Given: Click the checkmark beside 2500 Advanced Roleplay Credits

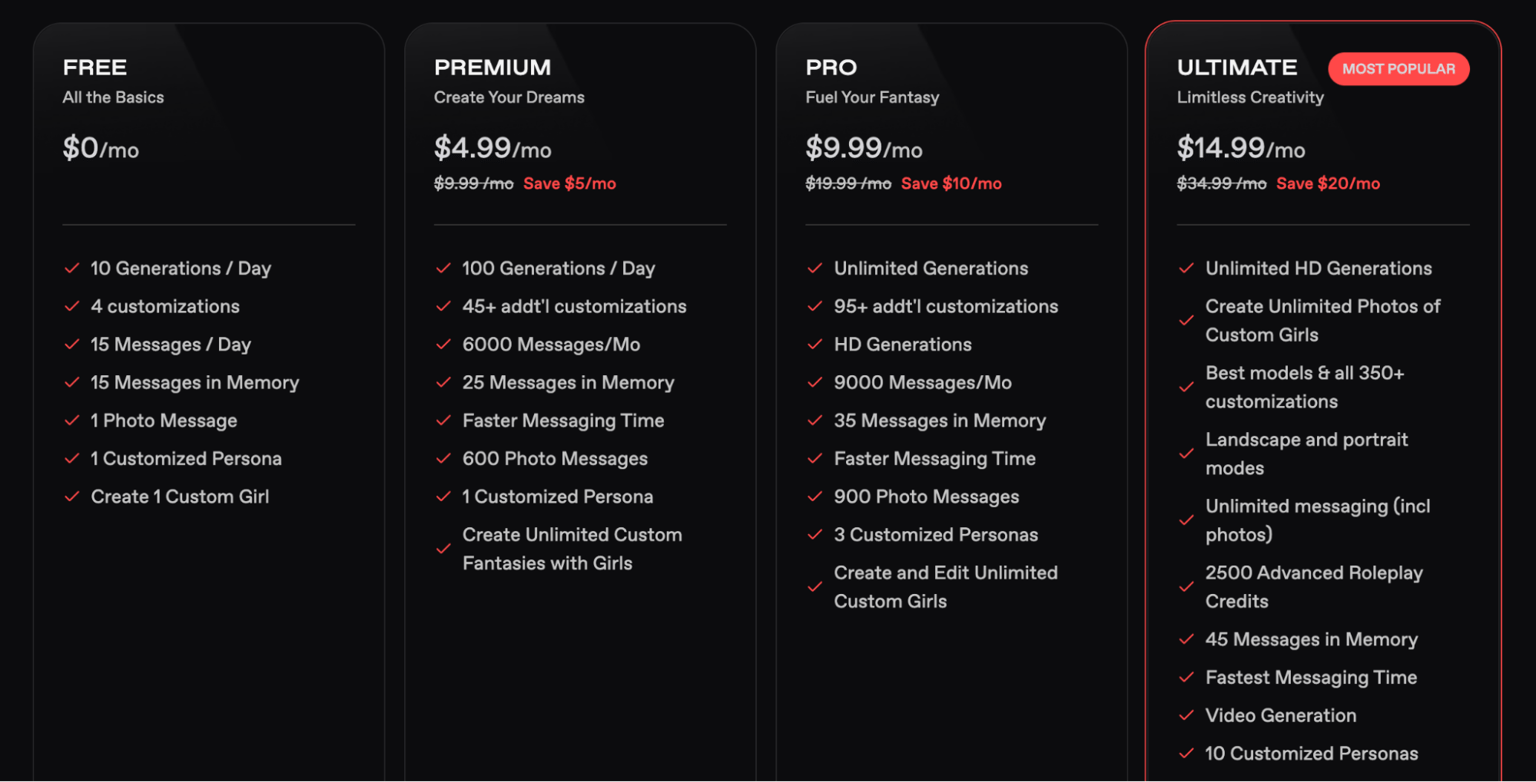Looking at the screenshot, I should click(x=1186, y=587).
